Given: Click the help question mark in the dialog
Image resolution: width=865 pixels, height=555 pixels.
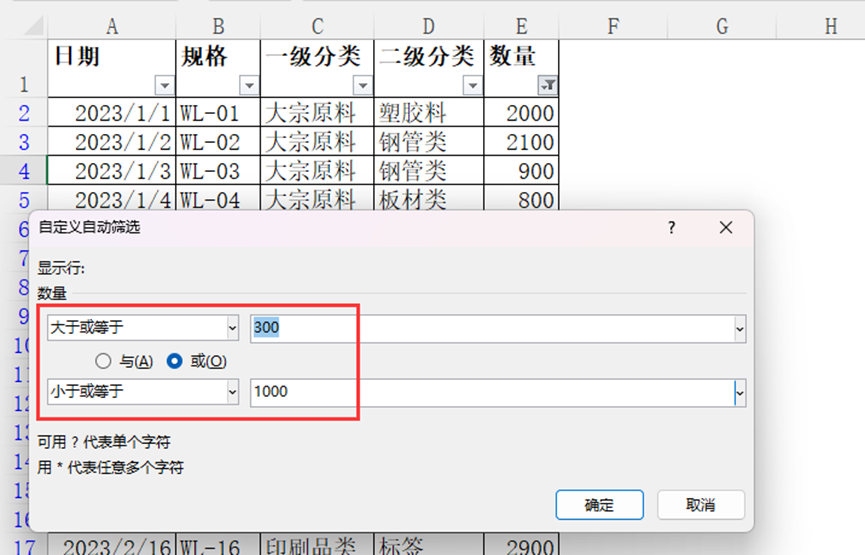Looking at the screenshot, I should pos(671,227).
